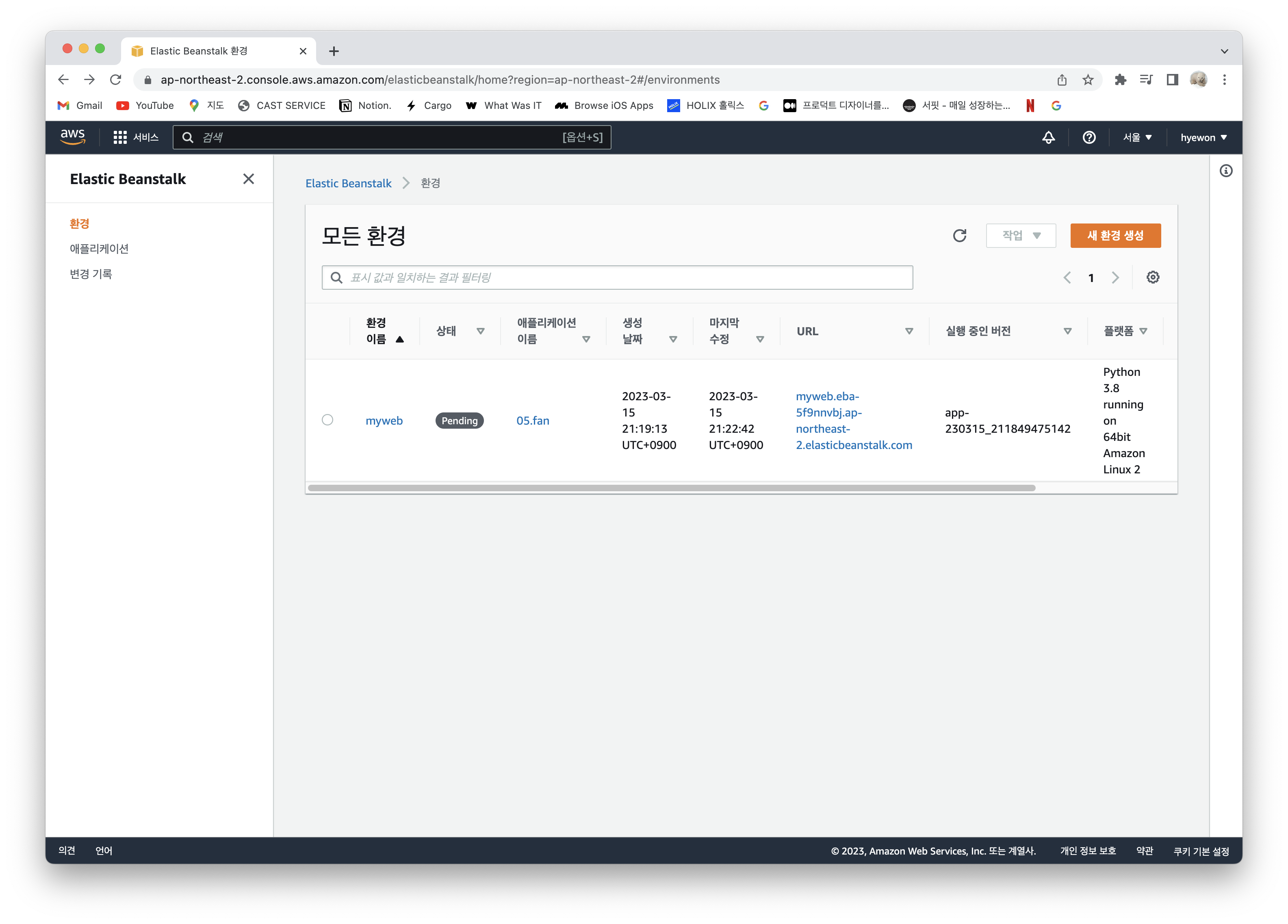Open the myweb elasticbeanstalk.com URL
The width and height of the screenshot is (1288, 924).
854,421
